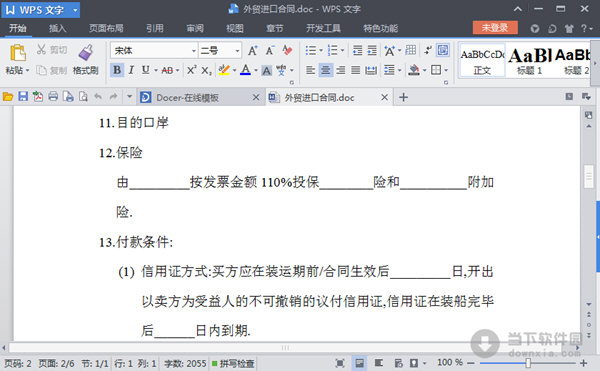This screenshot has height=371, width=600.
Task: Click the Print icon in quick access bar
Action: (53, 97)
